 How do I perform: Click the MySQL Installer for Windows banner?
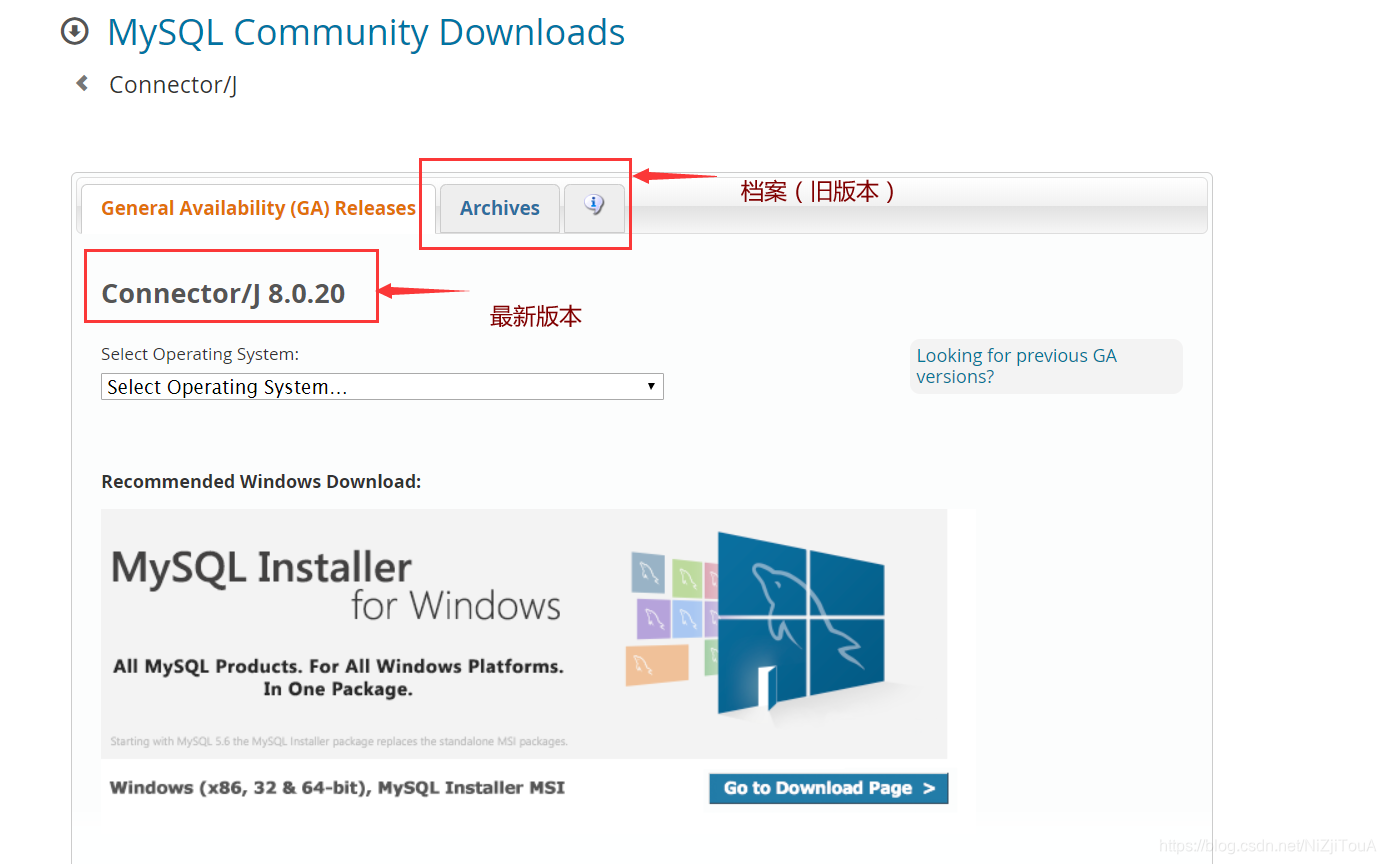[x=524, y=633]
